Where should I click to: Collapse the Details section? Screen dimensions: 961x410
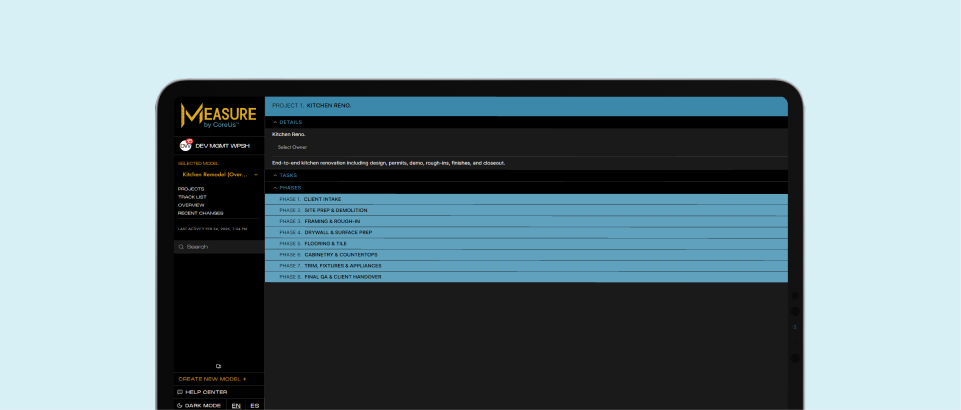tap(287, 122)
